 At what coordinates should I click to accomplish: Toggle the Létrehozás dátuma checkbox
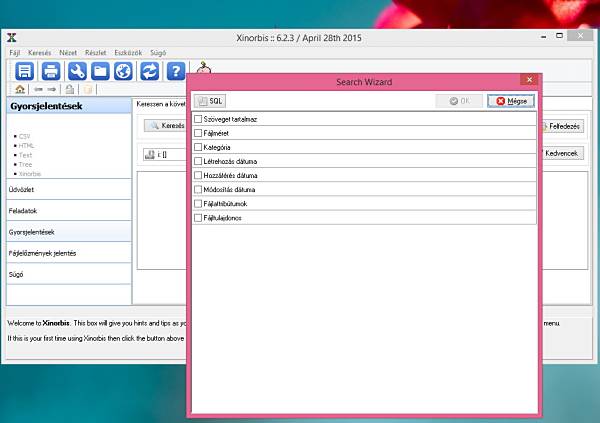tap(198, 161)
